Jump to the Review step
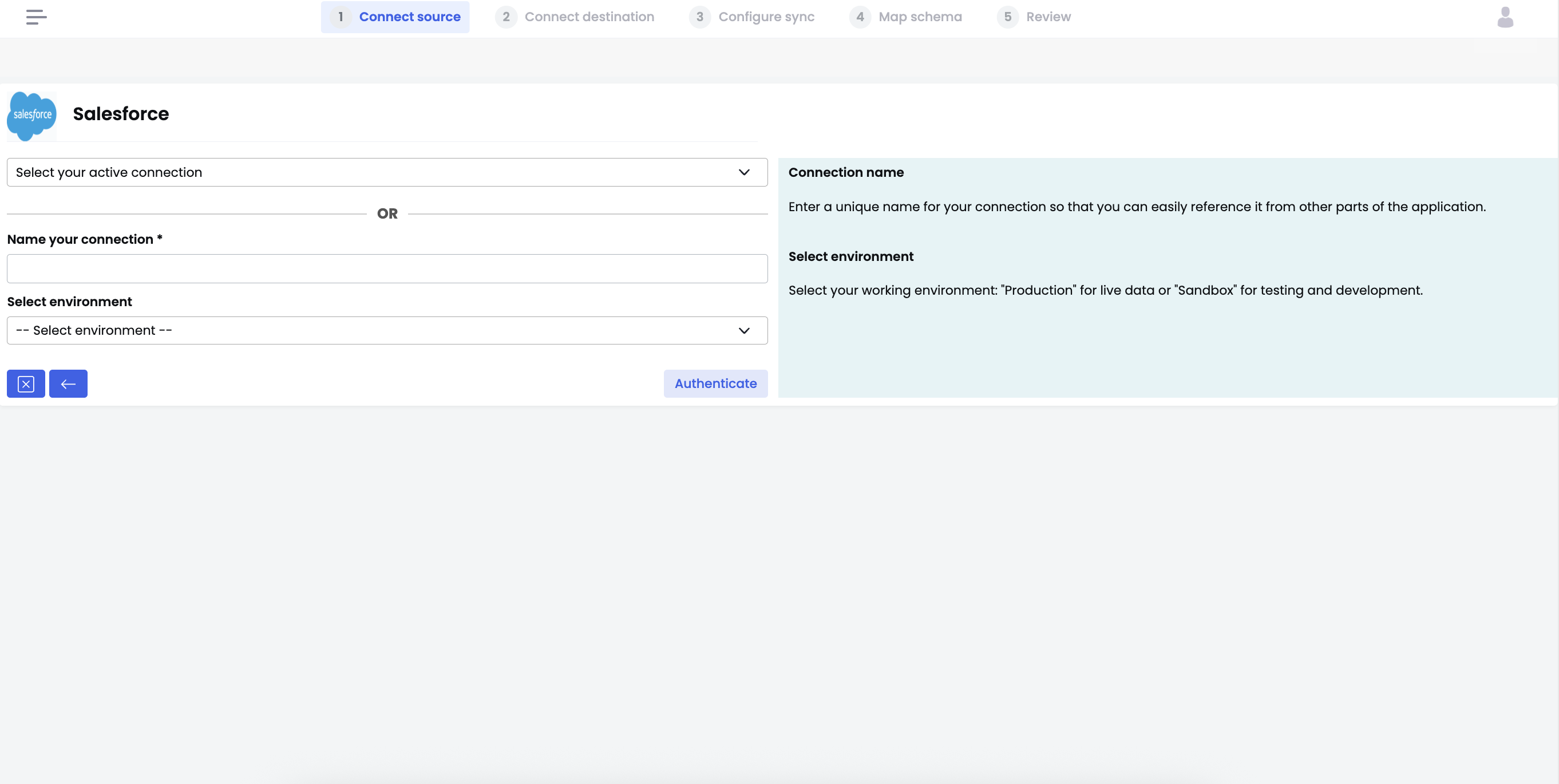 click(1034, 17)
